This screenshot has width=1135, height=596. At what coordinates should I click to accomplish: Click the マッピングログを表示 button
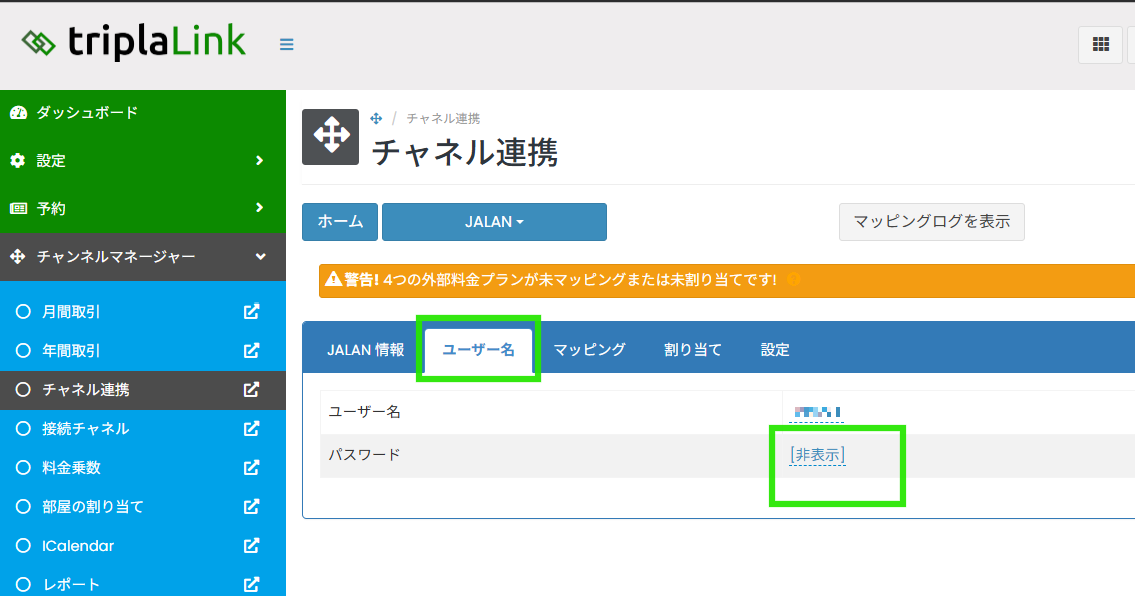click(931, 222)
